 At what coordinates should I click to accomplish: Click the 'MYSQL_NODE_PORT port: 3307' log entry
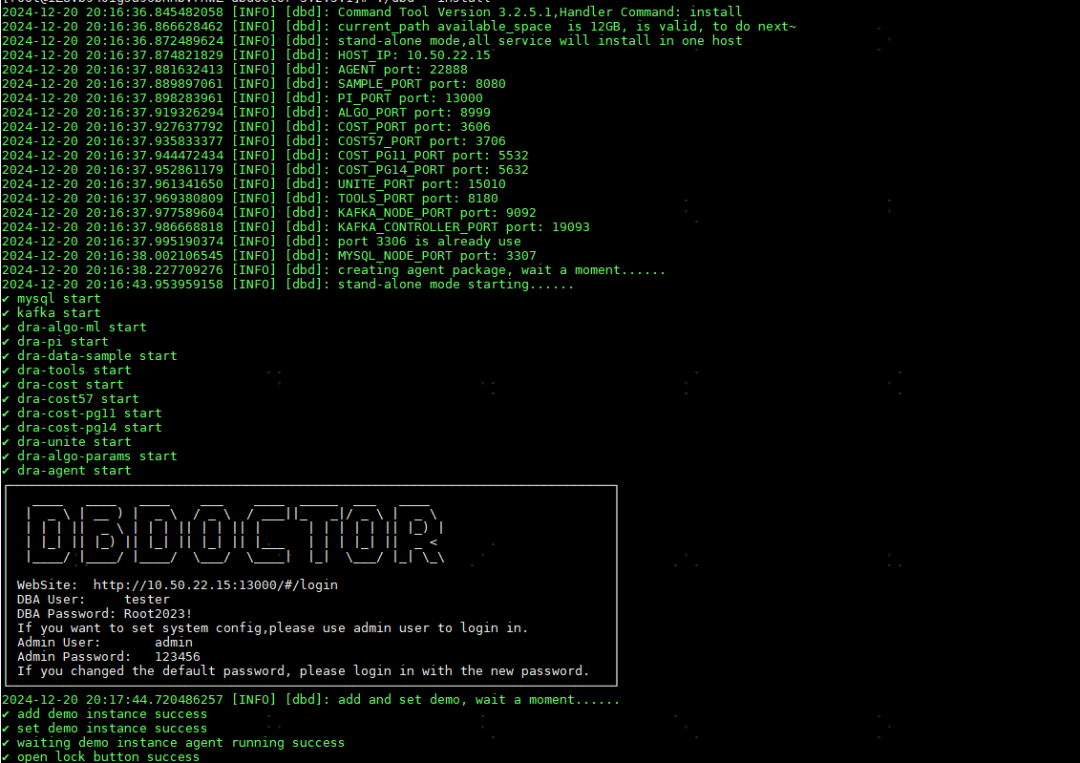click(269, 255)
